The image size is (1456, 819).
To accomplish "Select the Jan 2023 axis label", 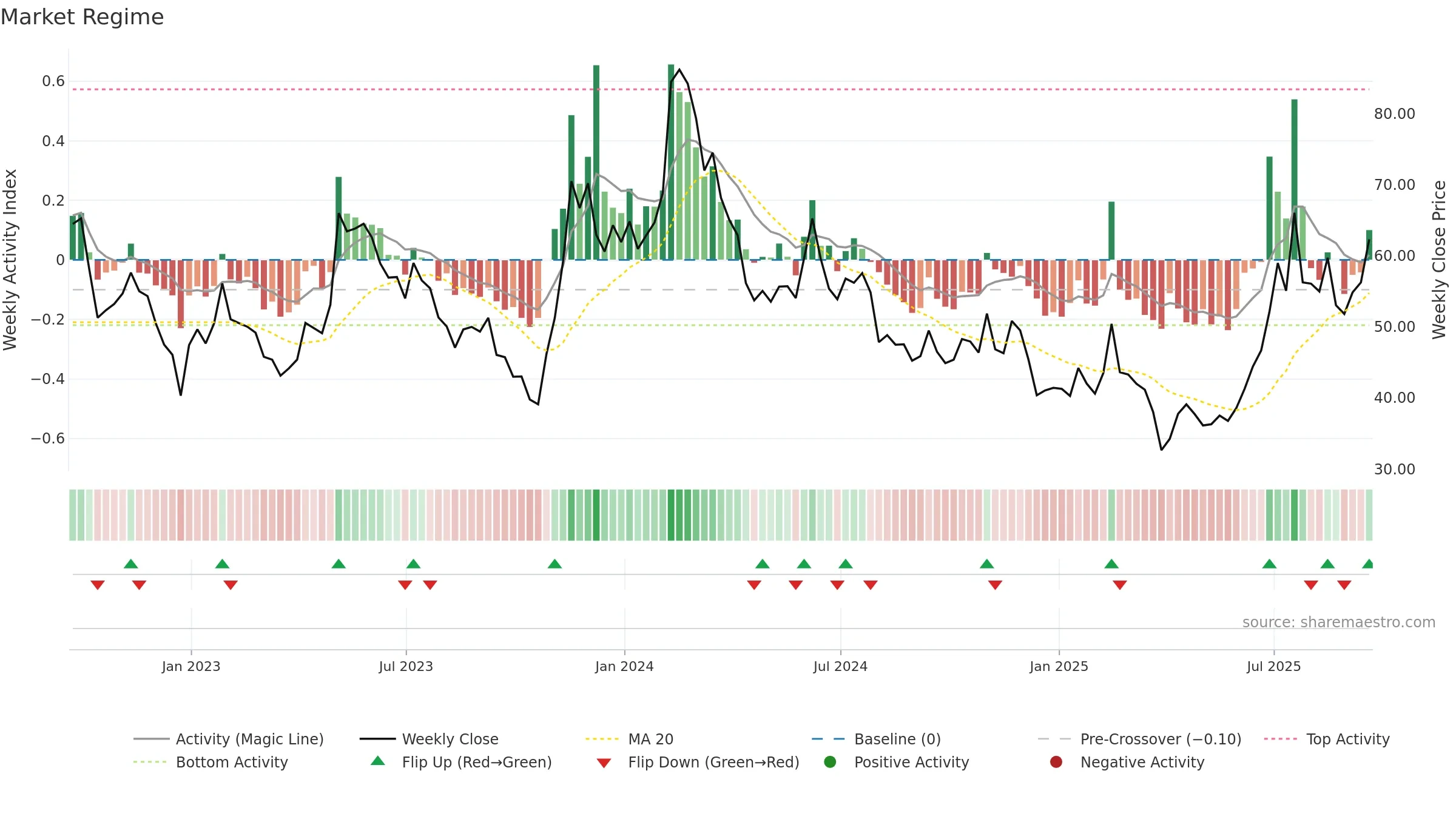I will tap(191, 666).
